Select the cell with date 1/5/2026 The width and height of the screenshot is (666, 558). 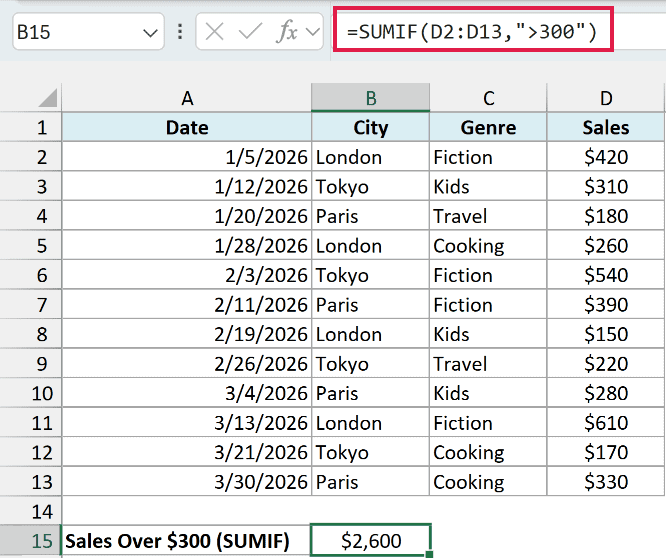[187, 157]
